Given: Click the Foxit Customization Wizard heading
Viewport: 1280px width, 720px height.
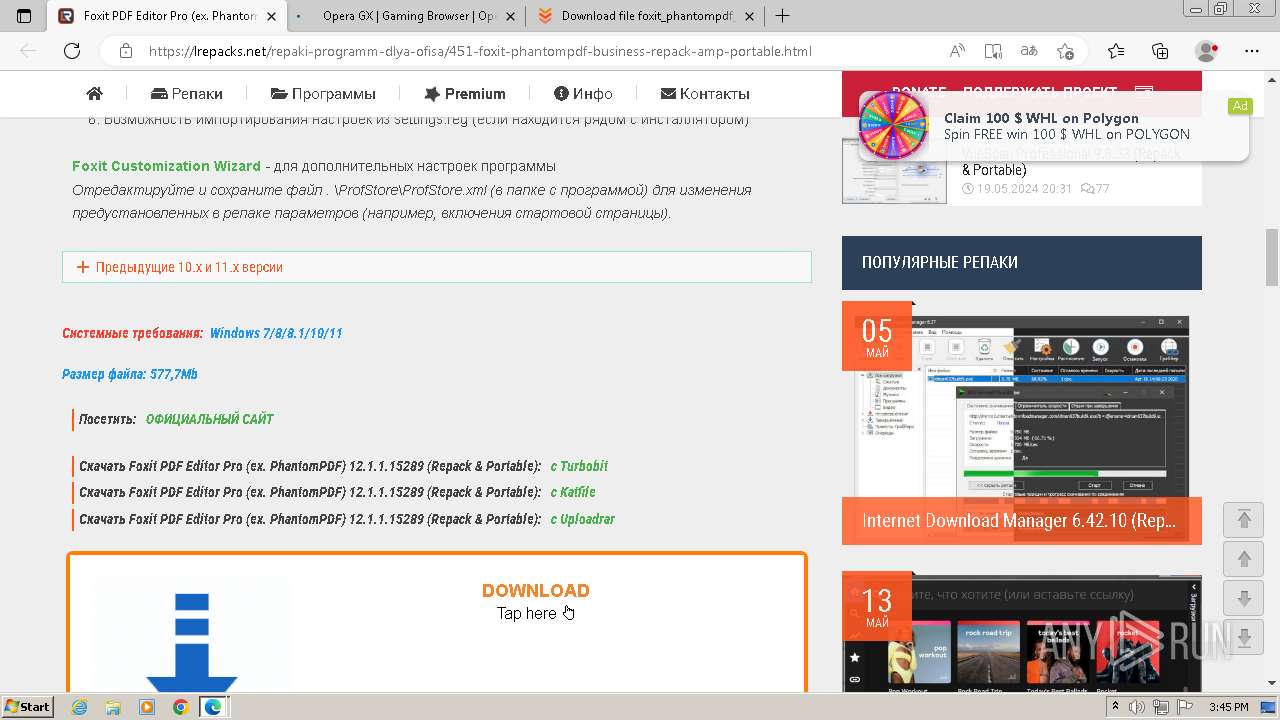Looking at the screenshot, I should pos(166,166).
